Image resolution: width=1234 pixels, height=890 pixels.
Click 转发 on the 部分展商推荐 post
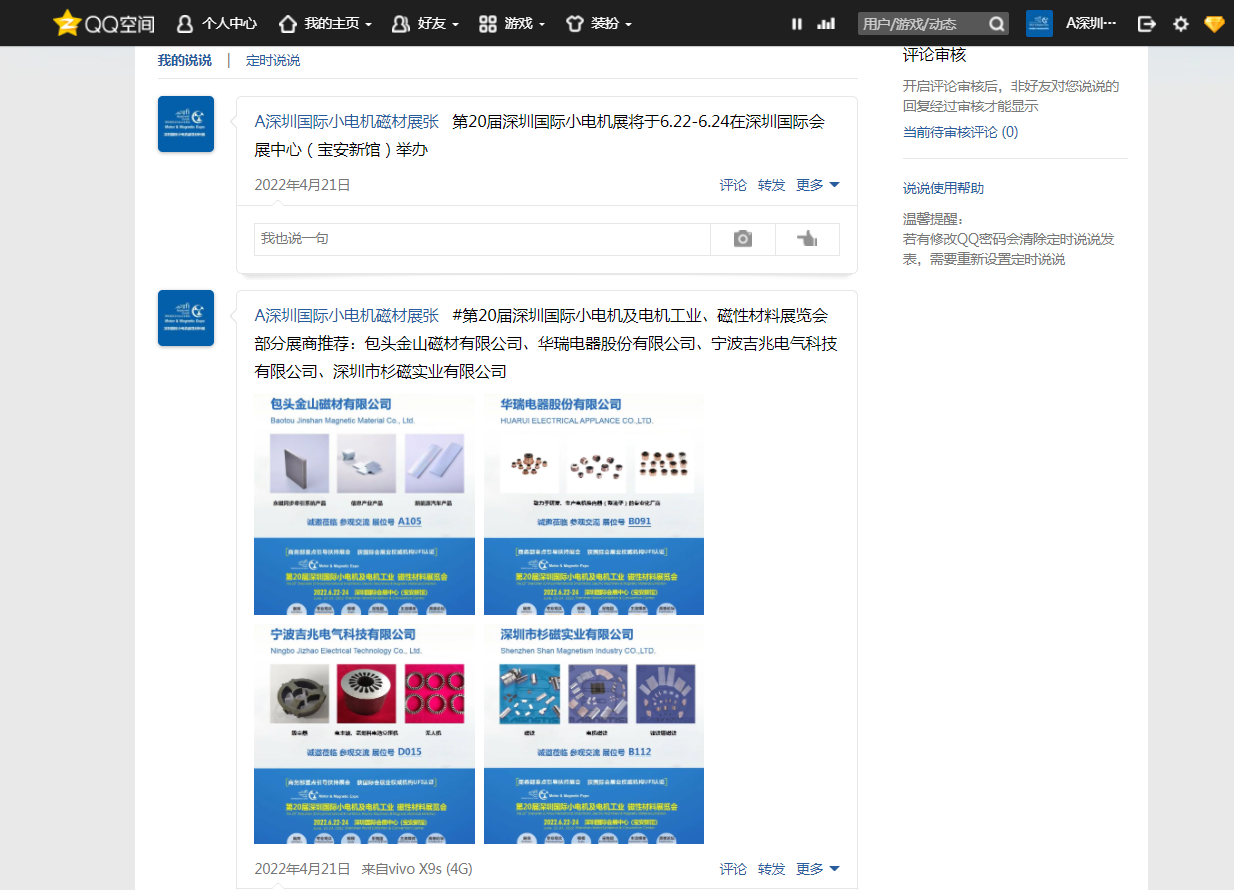[x=772, y=869]
